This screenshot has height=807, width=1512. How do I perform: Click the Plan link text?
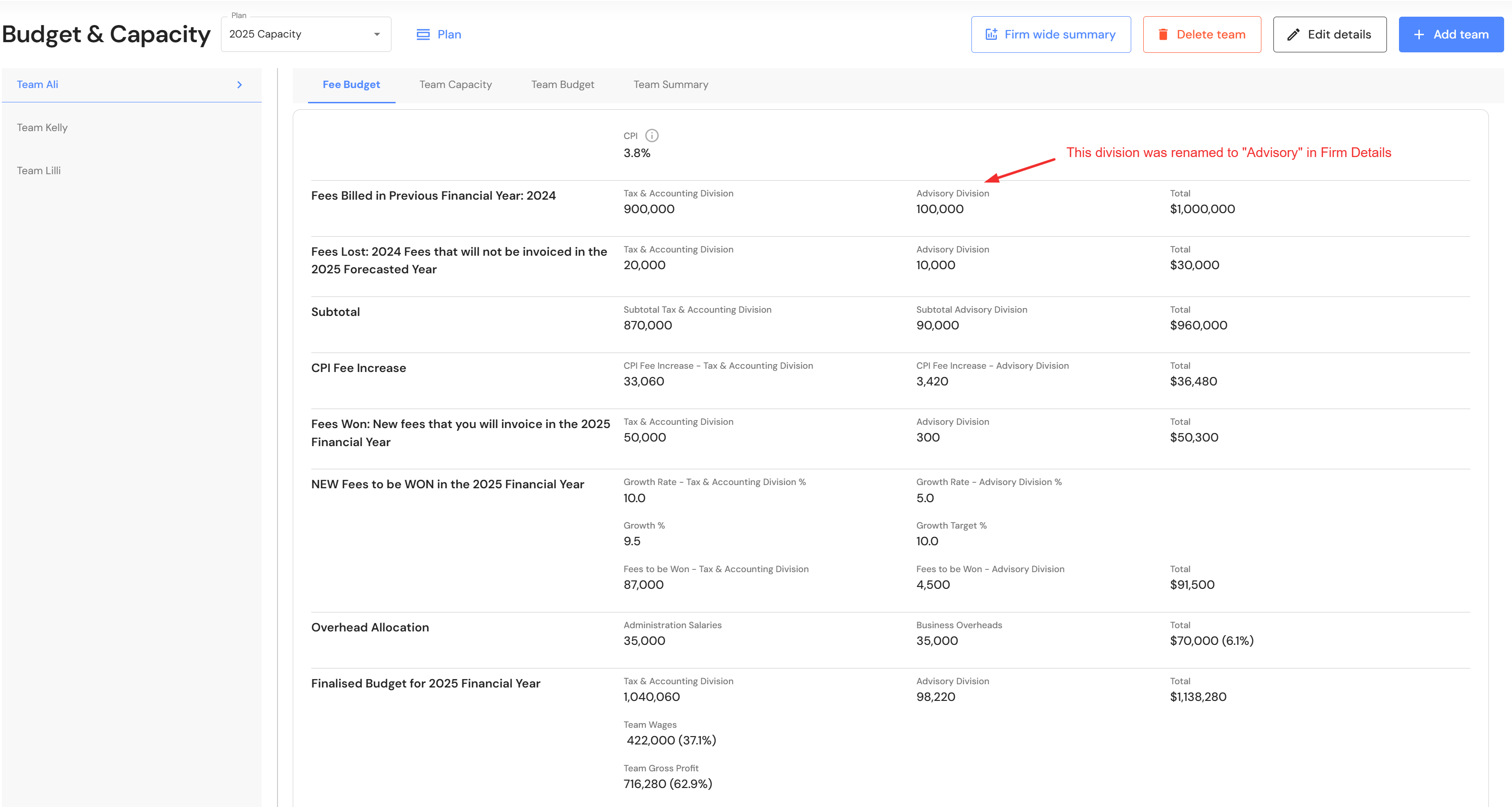click(x=449, y=35)
